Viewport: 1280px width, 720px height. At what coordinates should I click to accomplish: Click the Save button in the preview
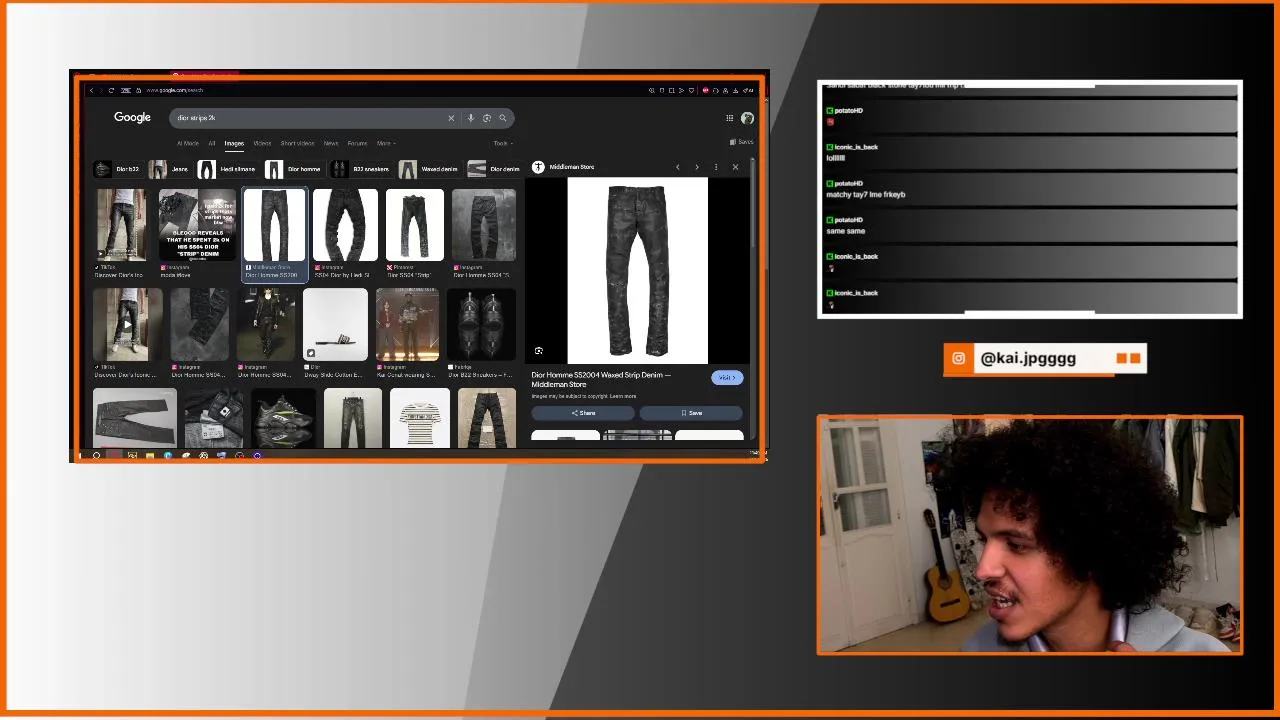tap(691, 413)
